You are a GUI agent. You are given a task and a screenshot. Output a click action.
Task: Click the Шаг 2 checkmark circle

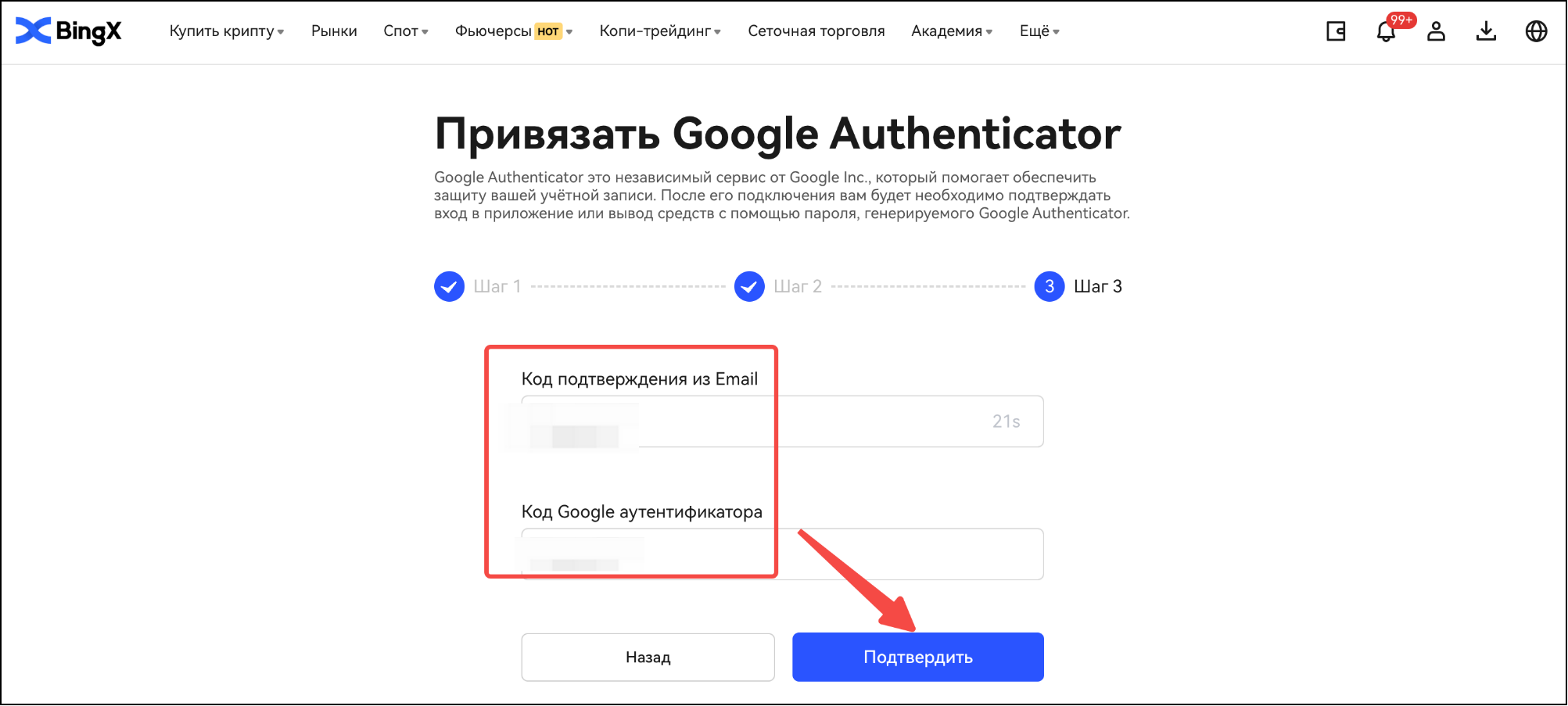[749, 287]
